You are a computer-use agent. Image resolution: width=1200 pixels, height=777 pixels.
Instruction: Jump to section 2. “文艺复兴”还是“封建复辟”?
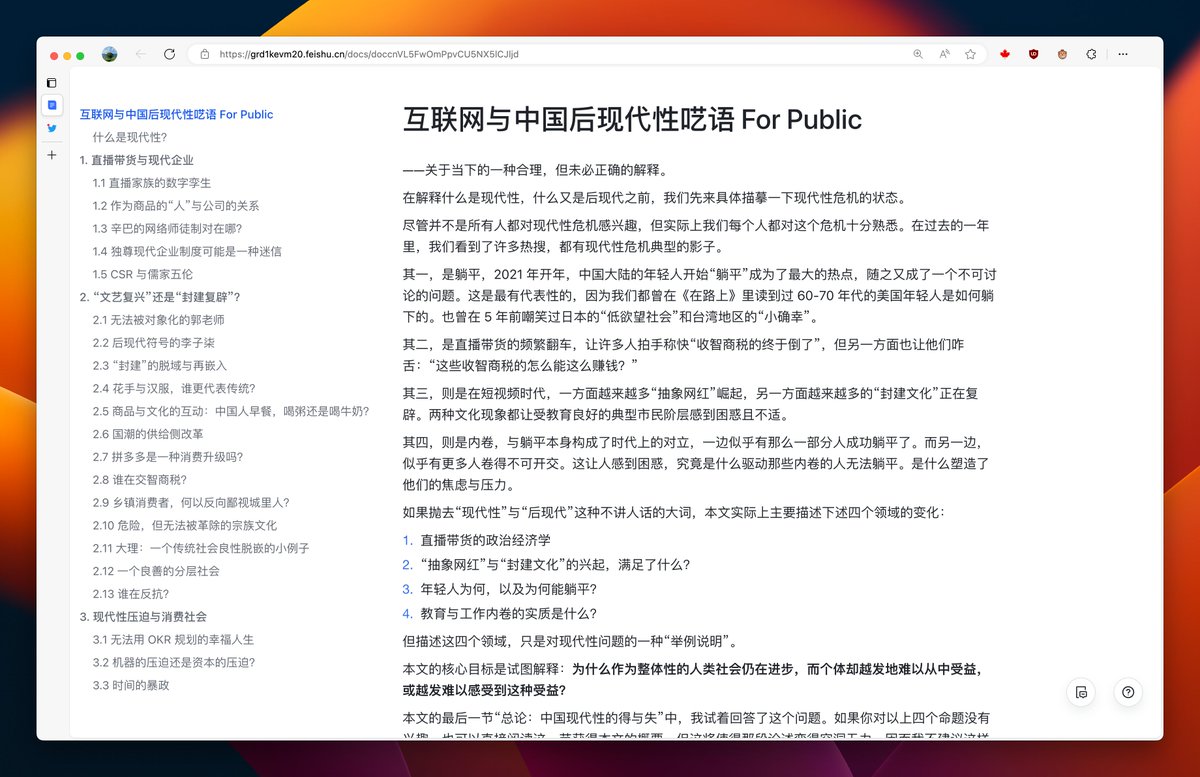tap(160, 297)
